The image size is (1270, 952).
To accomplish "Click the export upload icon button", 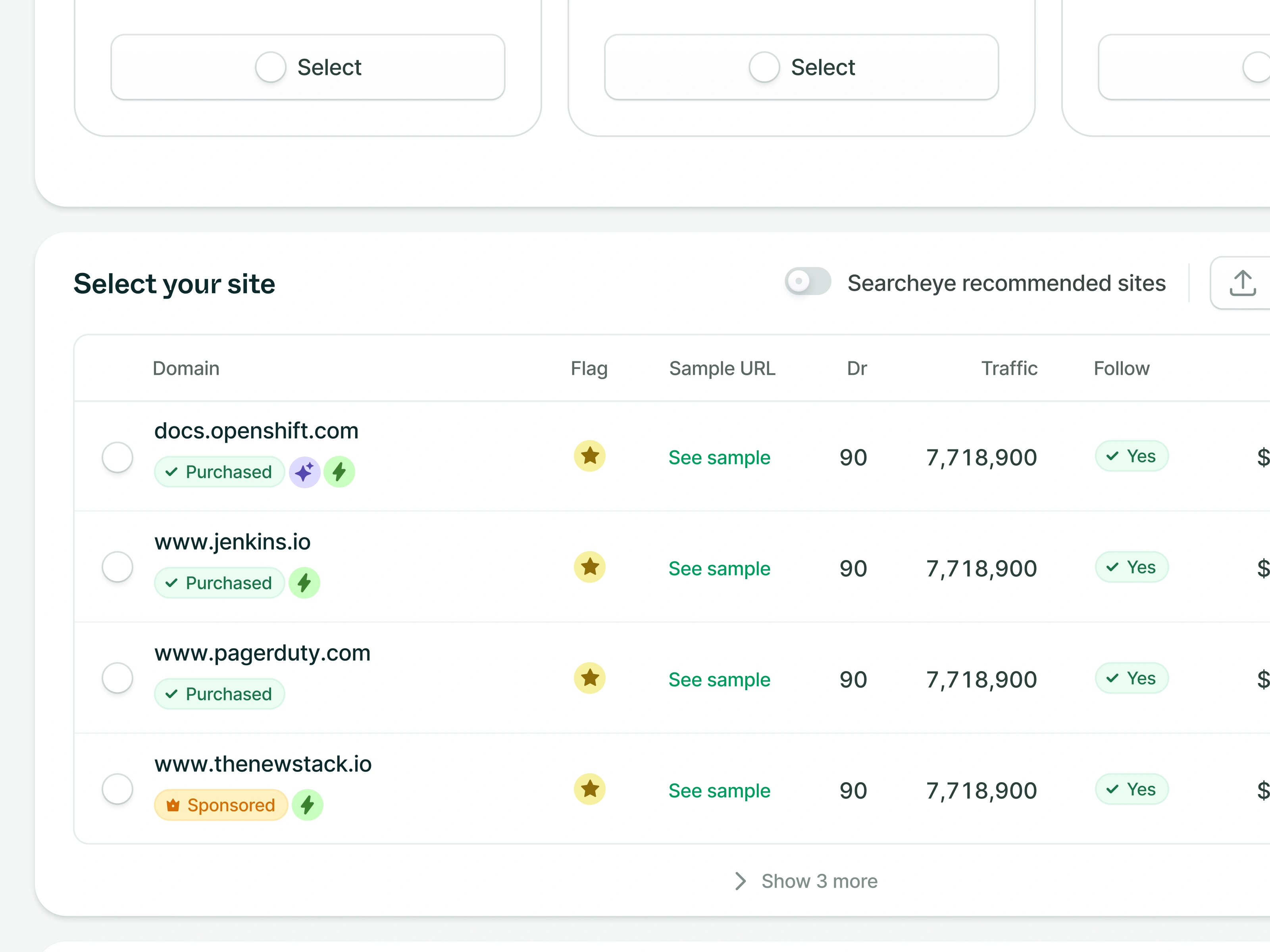I will (1242, 283).
